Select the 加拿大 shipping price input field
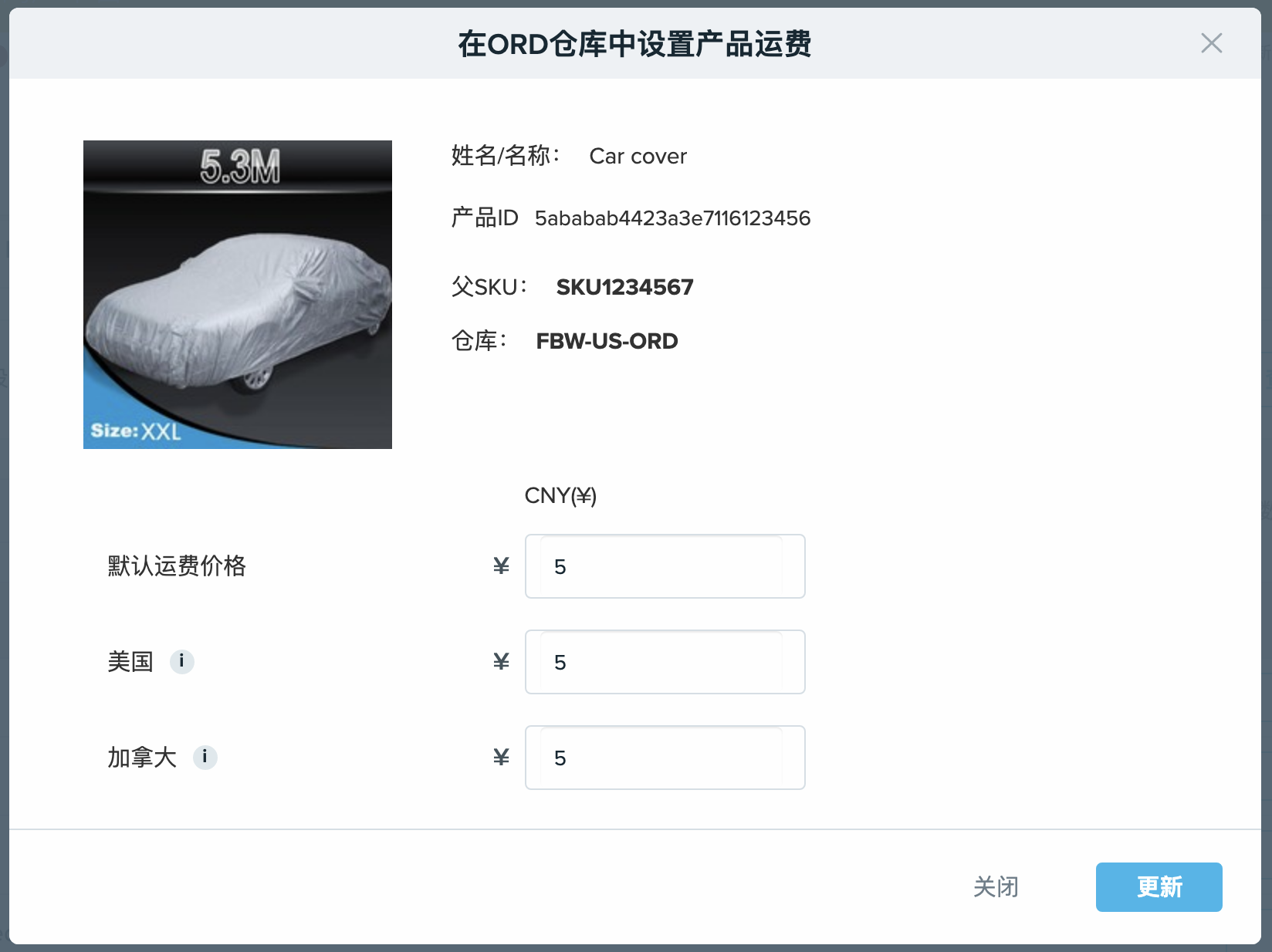 665,758
